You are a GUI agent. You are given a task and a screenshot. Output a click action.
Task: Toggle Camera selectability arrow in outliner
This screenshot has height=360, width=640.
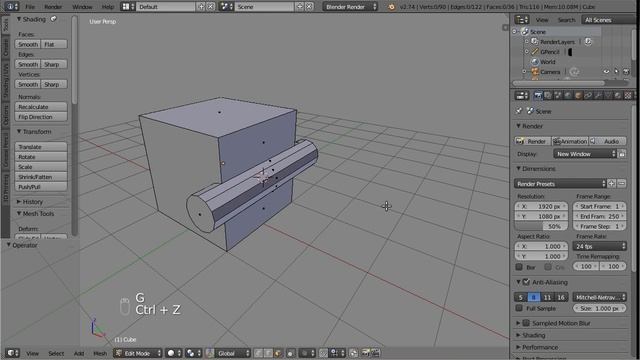pyautogui.click(x=616, y=72)
